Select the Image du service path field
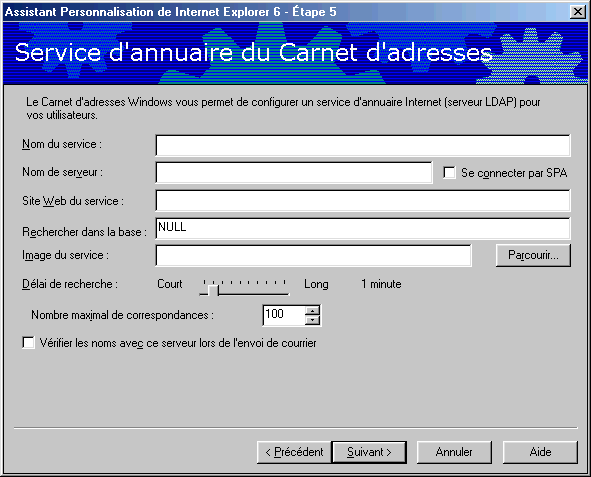Screen dimensions: 591x477 tap(313, 255)
